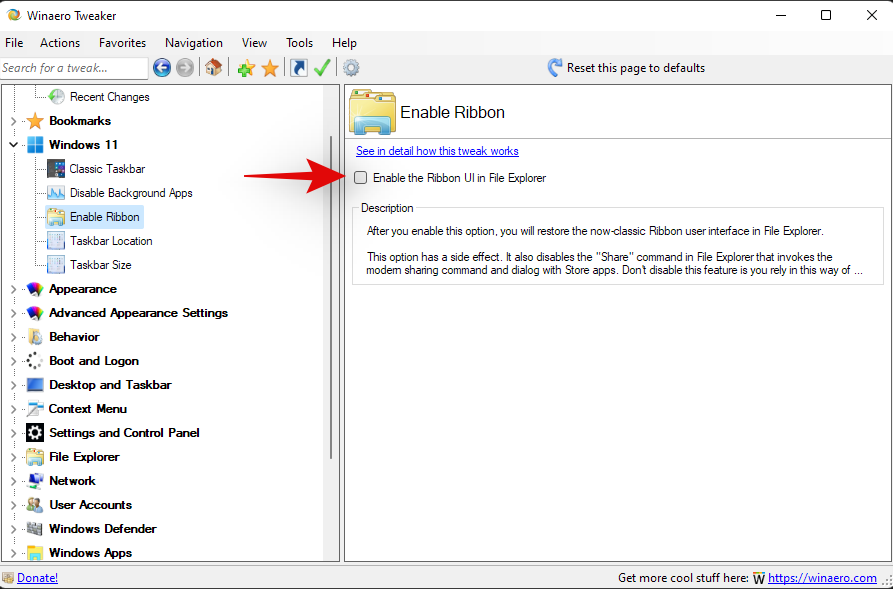Maximize the Winaero Tweaker window
This screenshot has width=893, height=589.
click(826, 15)
